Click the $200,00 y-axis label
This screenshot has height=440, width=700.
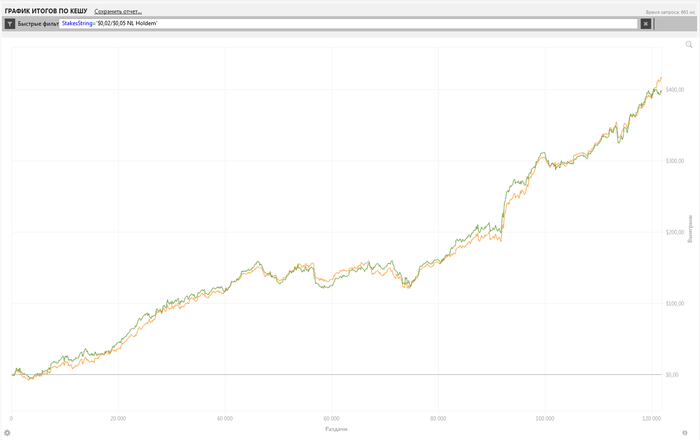coord(675,232)
